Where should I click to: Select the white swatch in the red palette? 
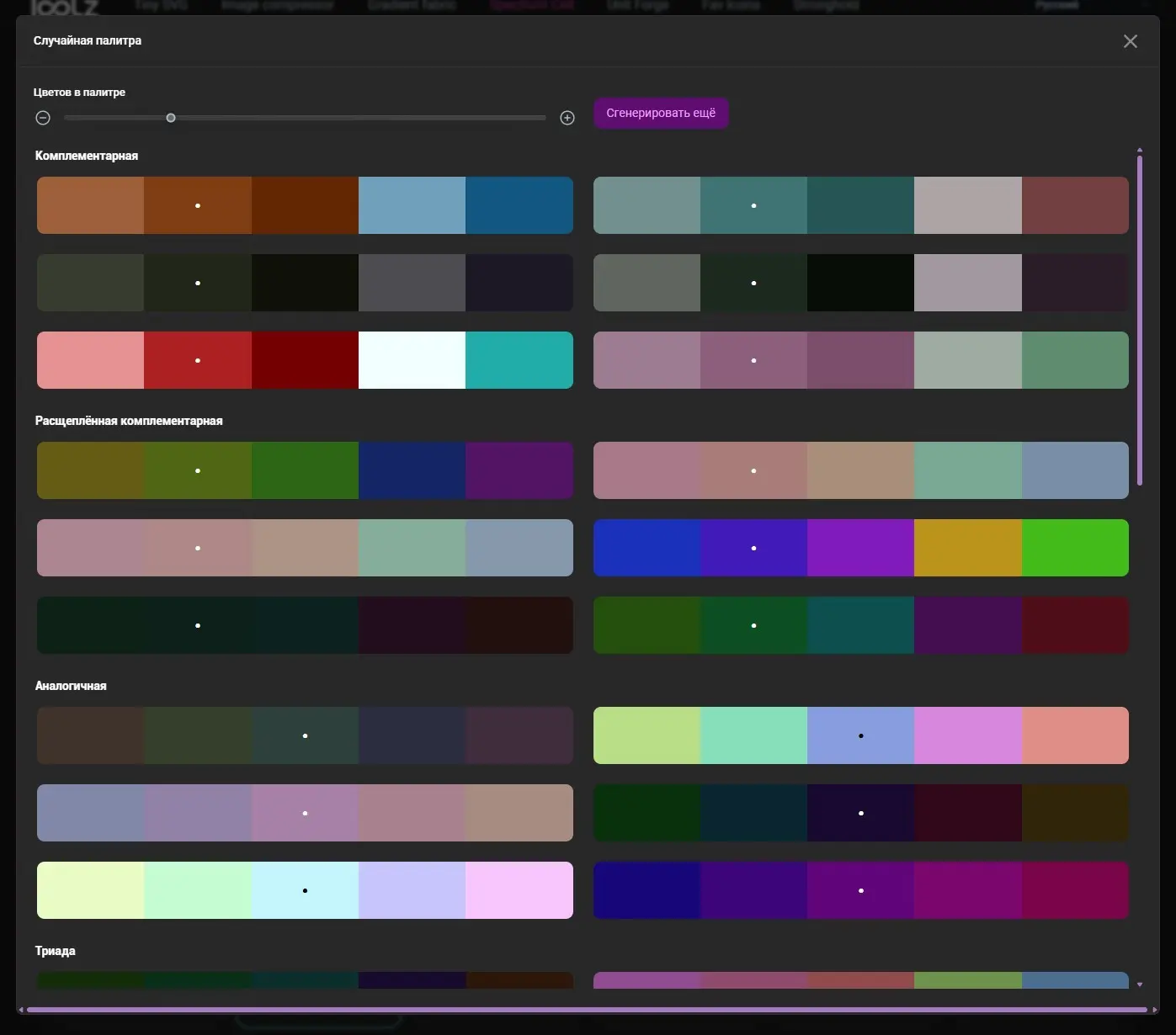point(412,360)
